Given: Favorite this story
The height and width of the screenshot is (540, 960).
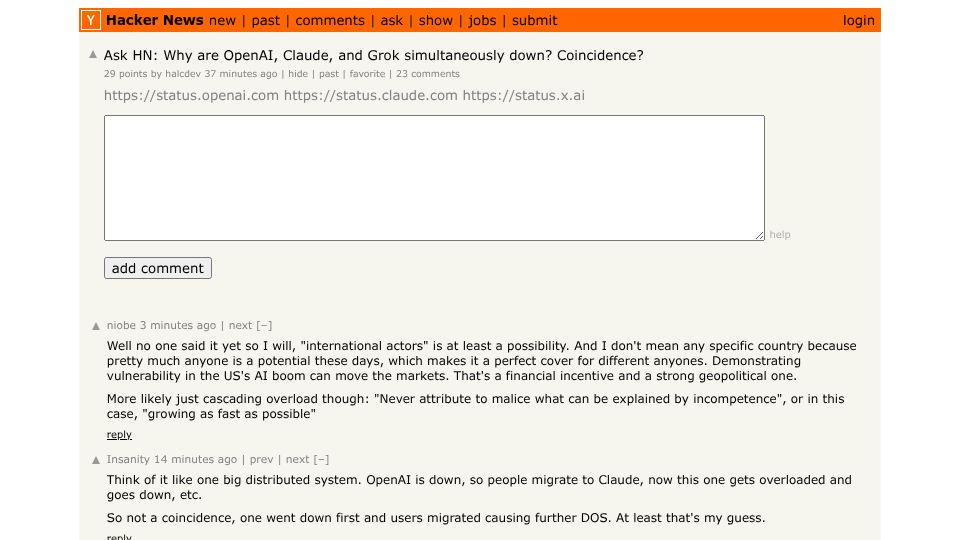Looking at the screenshot, I should click(367, 73).
